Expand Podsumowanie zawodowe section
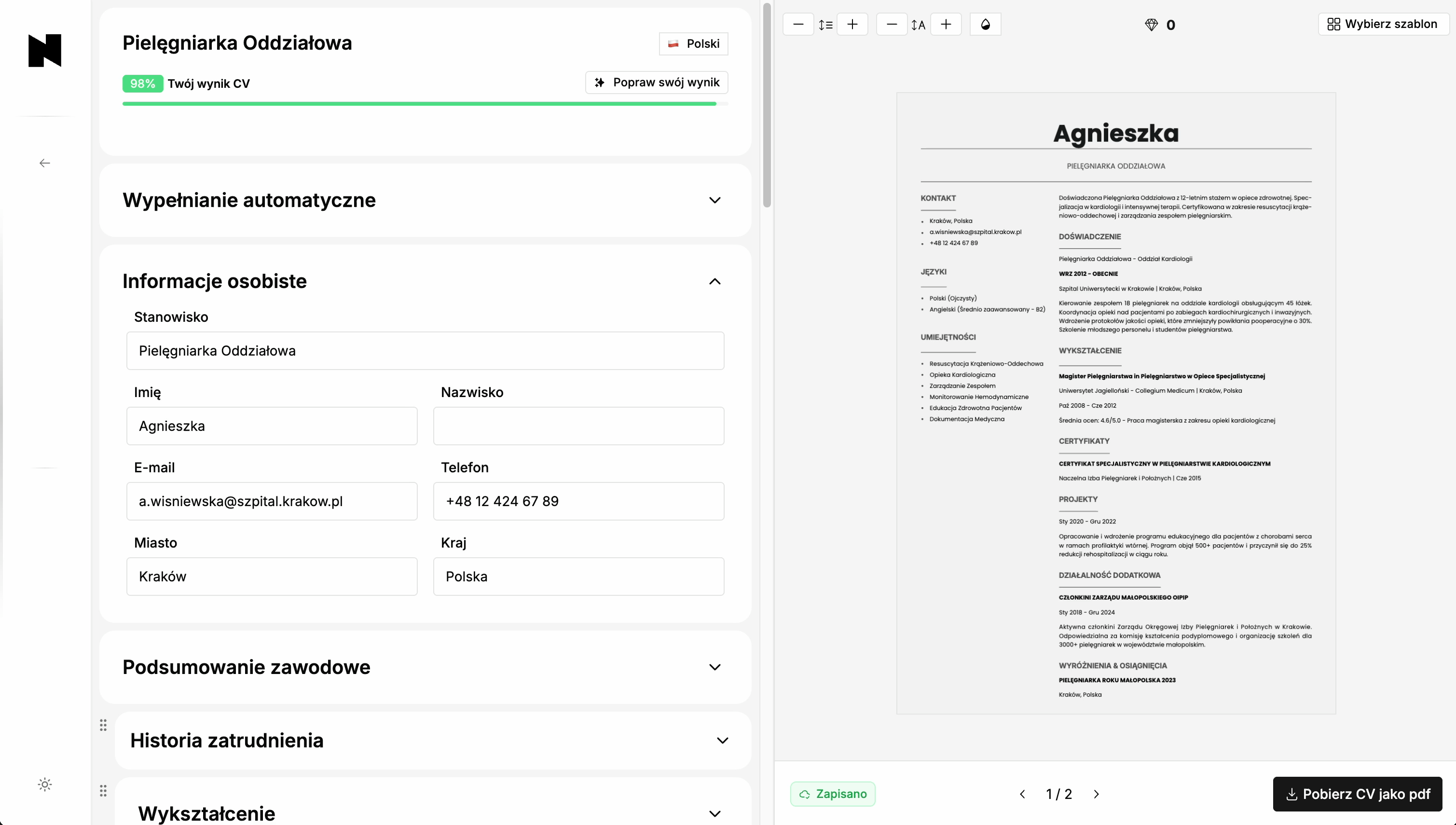The image size is (1456, 825). 714,667
